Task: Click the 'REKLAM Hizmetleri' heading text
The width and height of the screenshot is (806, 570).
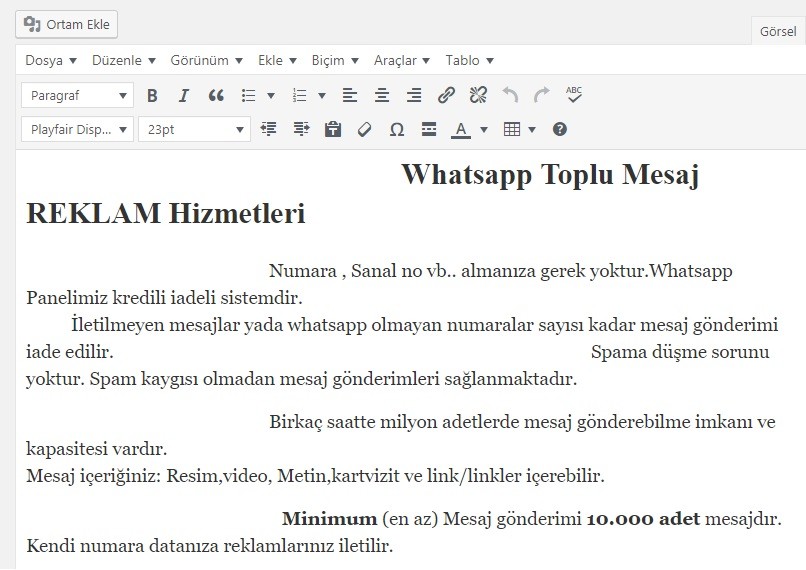Action: [x=166, y=213]
